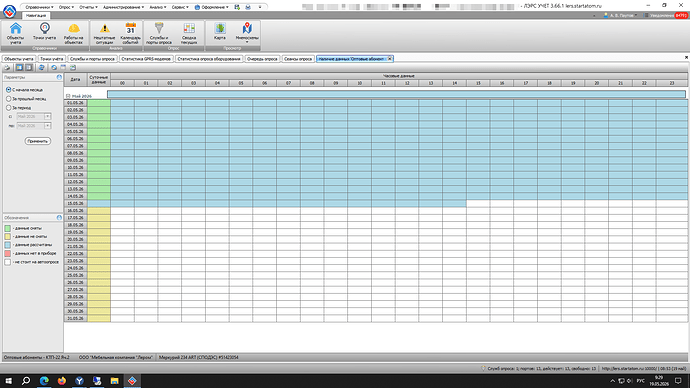The height and width of the screenshot is (388, 690).
Task: Open the start month 'с' dropdown
Action: click(x=48, y=117)
